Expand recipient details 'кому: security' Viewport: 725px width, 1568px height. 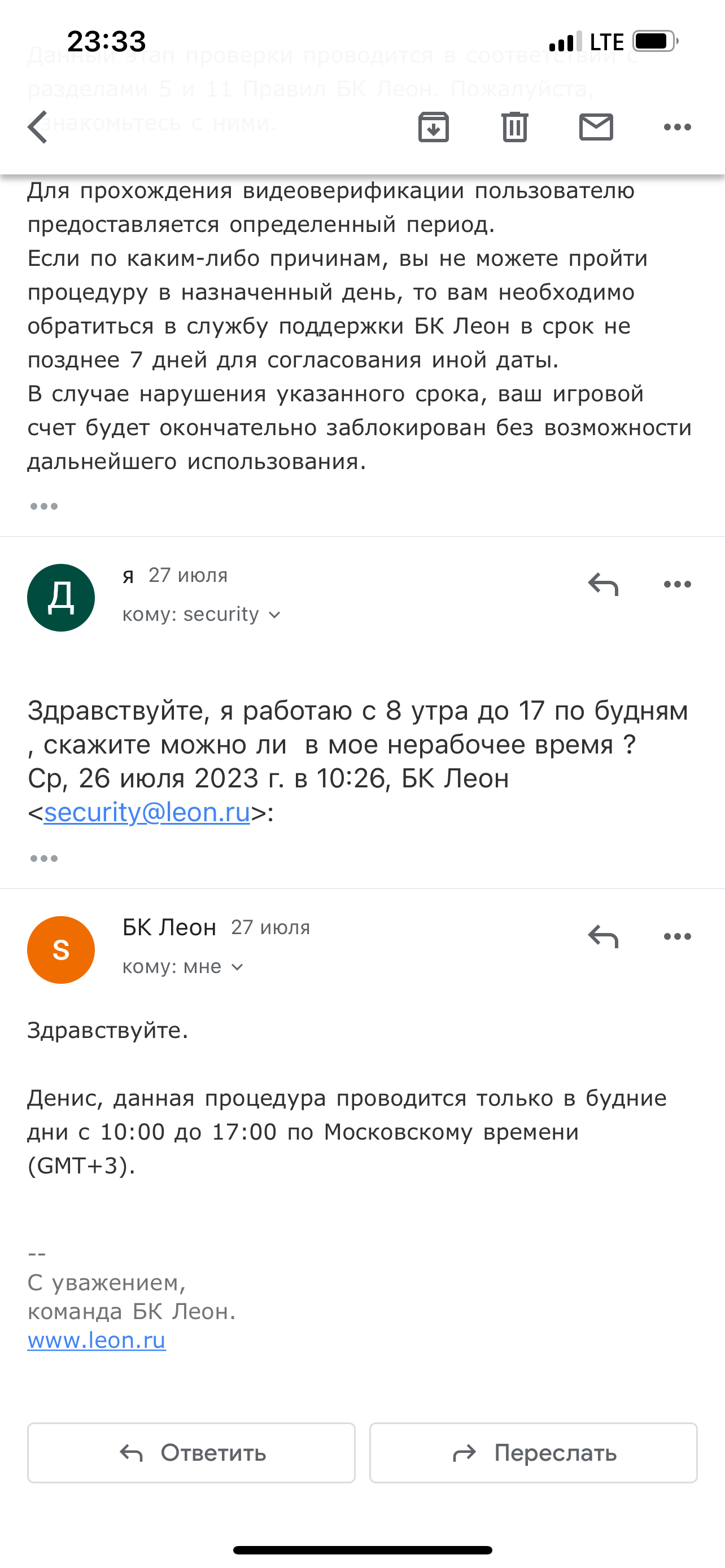201,615
